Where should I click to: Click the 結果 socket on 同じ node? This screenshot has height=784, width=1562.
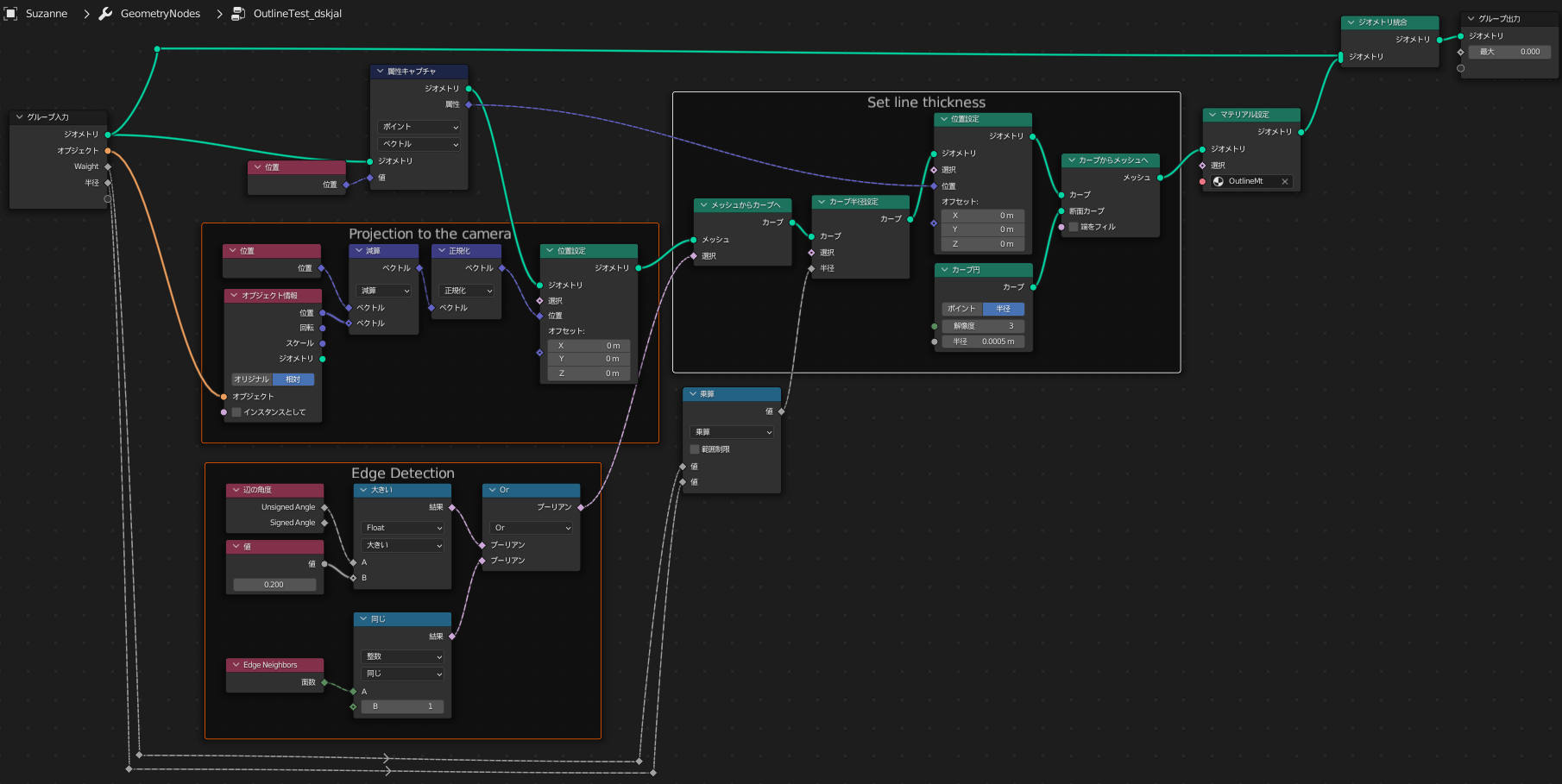tap(451, 637)
